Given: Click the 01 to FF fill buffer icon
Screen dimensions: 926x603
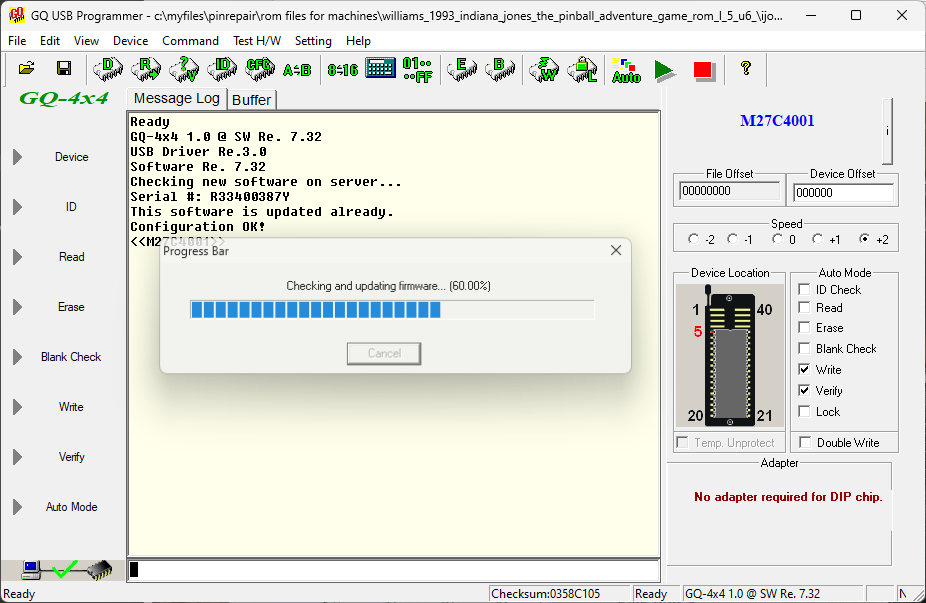Looking at the screenshot, I should click(x=417, y=70).
